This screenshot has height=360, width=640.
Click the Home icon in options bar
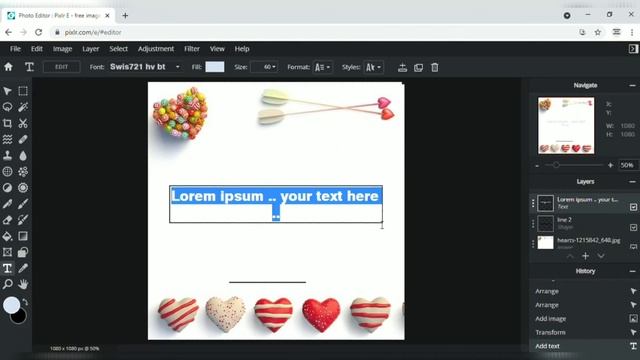click(8, 67)
